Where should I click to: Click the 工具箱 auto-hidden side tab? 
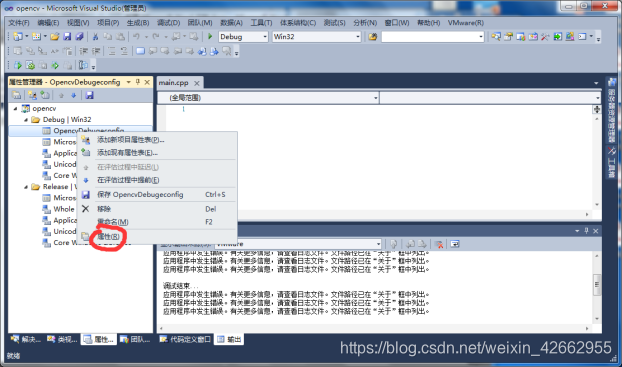tap(611, 163)
